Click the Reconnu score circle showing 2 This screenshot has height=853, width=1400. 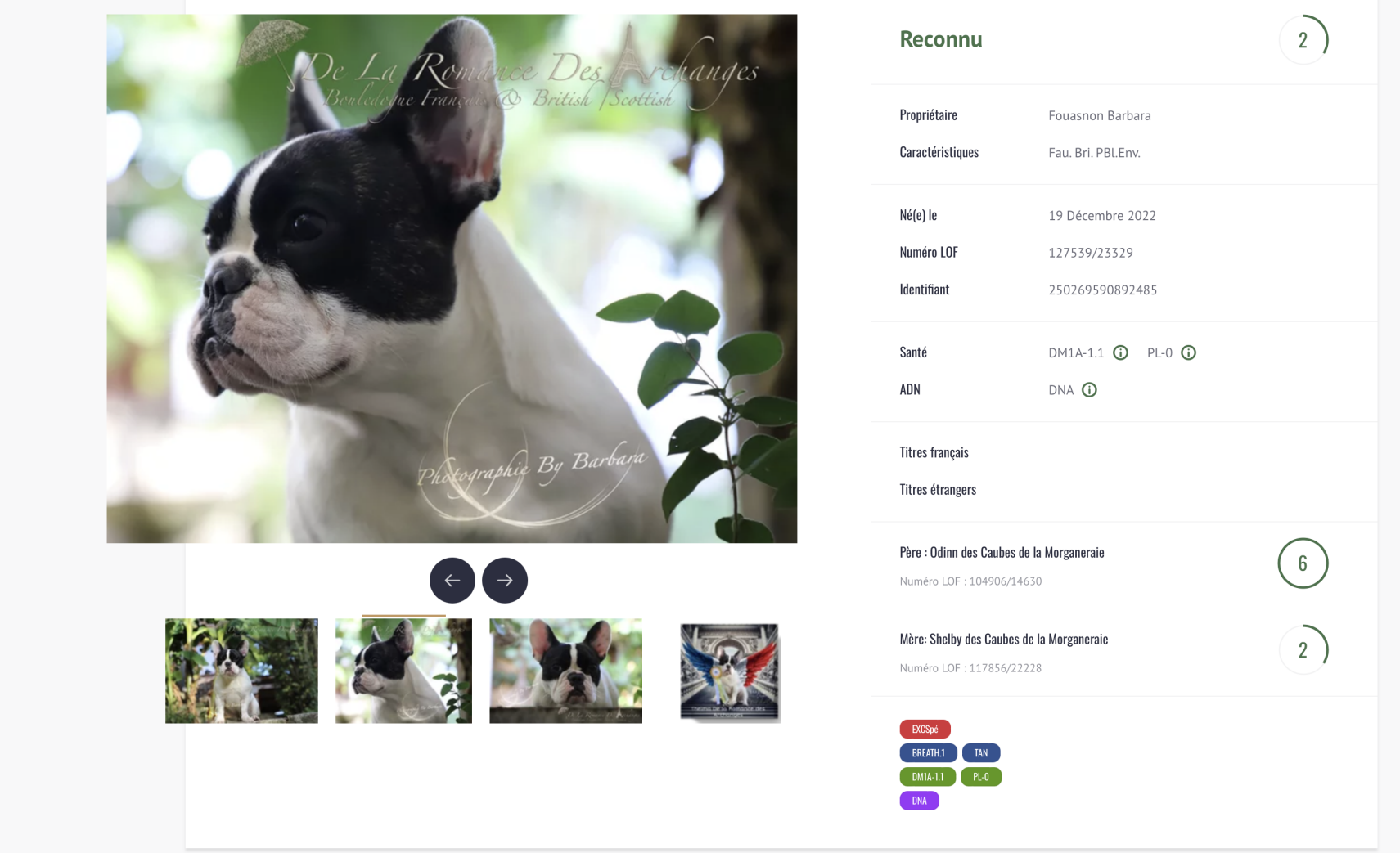click(x=1303, y=39)
